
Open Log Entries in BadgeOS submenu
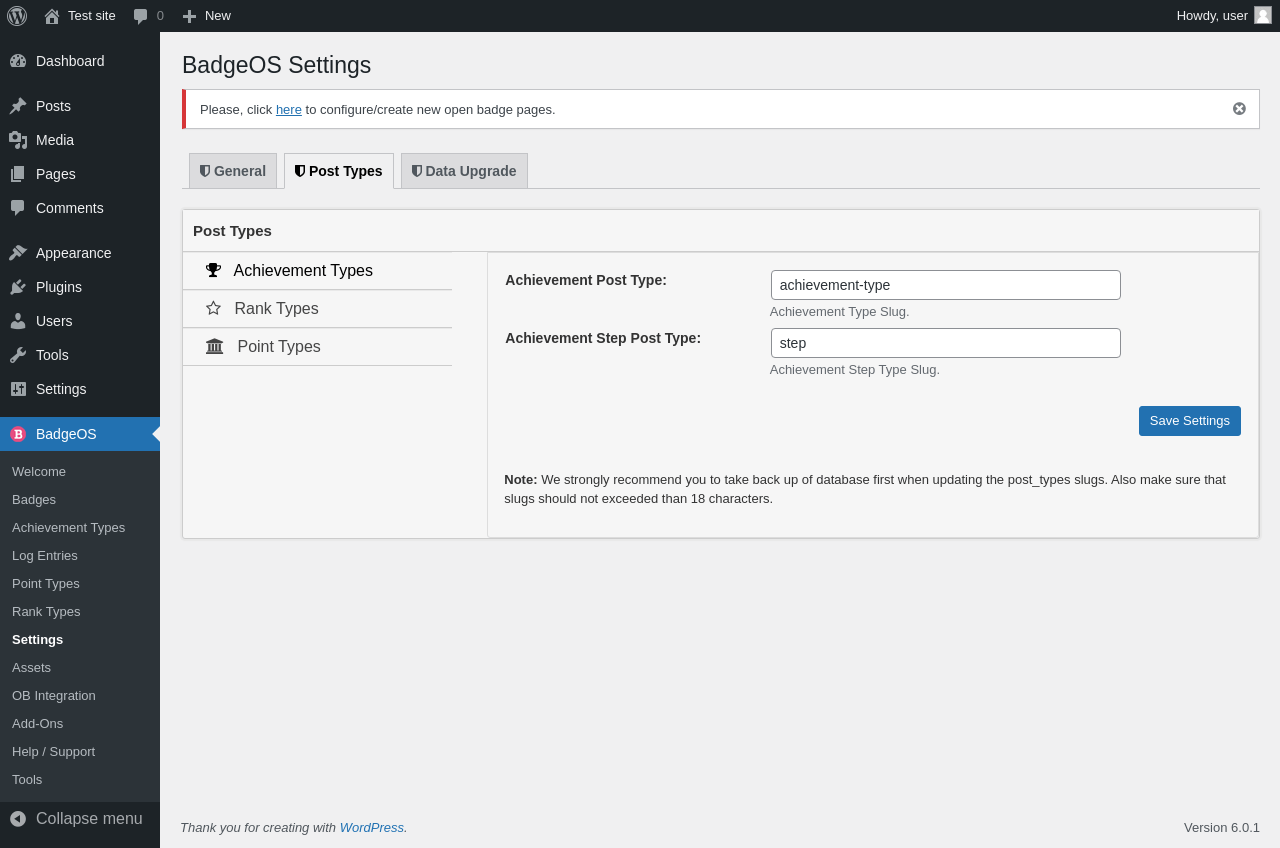pyautogui.click(x=45, y=555)
